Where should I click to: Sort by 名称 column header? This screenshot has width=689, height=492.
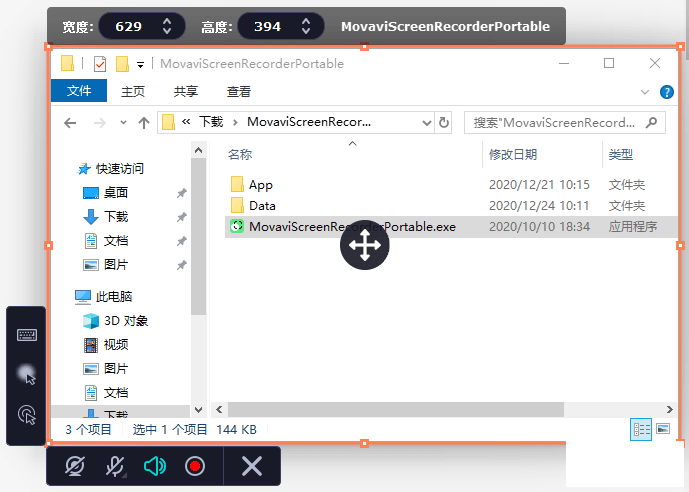coord(240,155)
